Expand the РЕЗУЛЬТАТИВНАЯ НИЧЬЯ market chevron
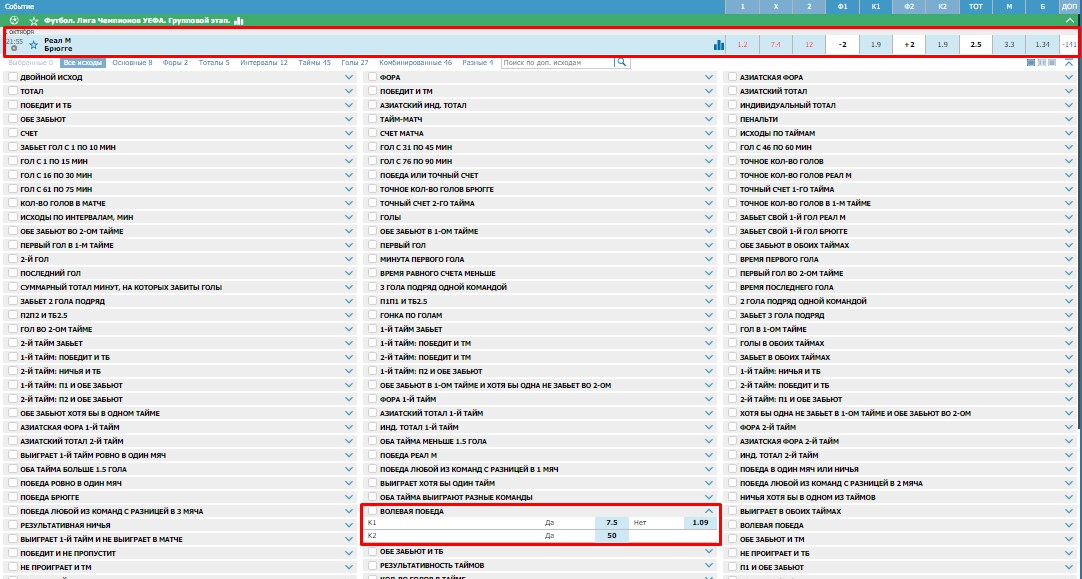Viewport: 1082px width, 579px height. (348, 525)
